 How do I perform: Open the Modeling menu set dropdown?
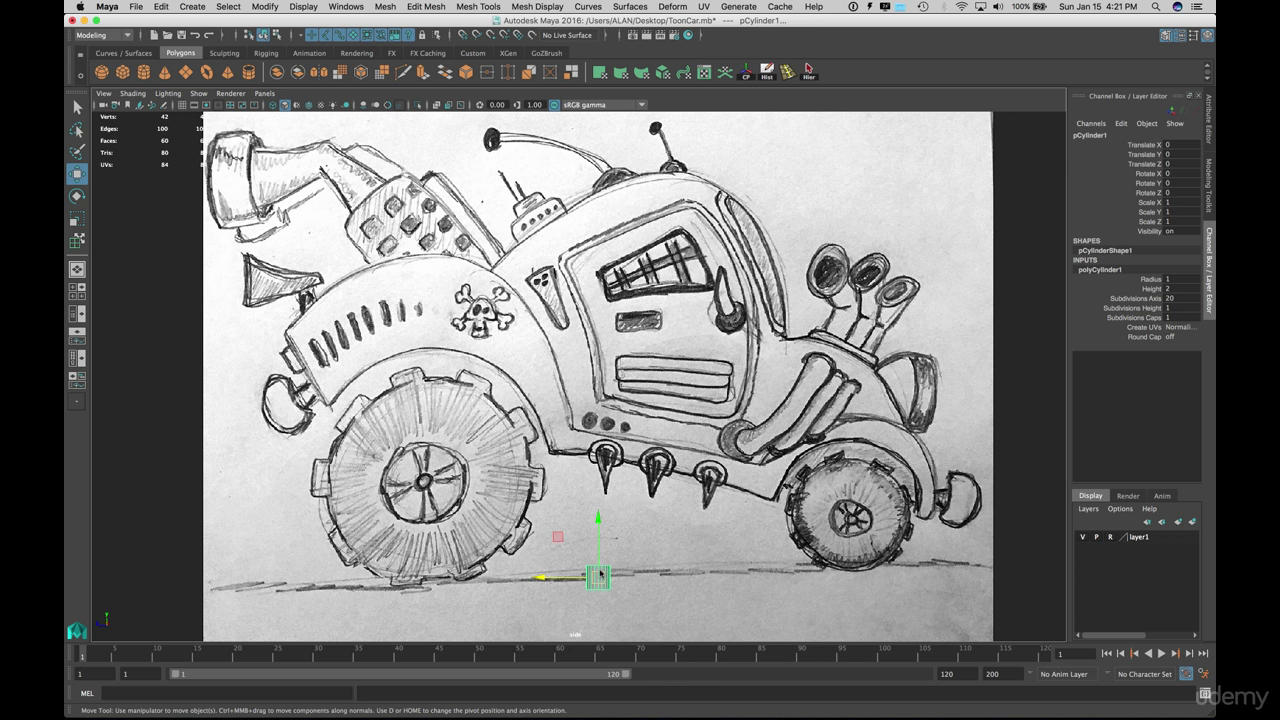[103, 35]
